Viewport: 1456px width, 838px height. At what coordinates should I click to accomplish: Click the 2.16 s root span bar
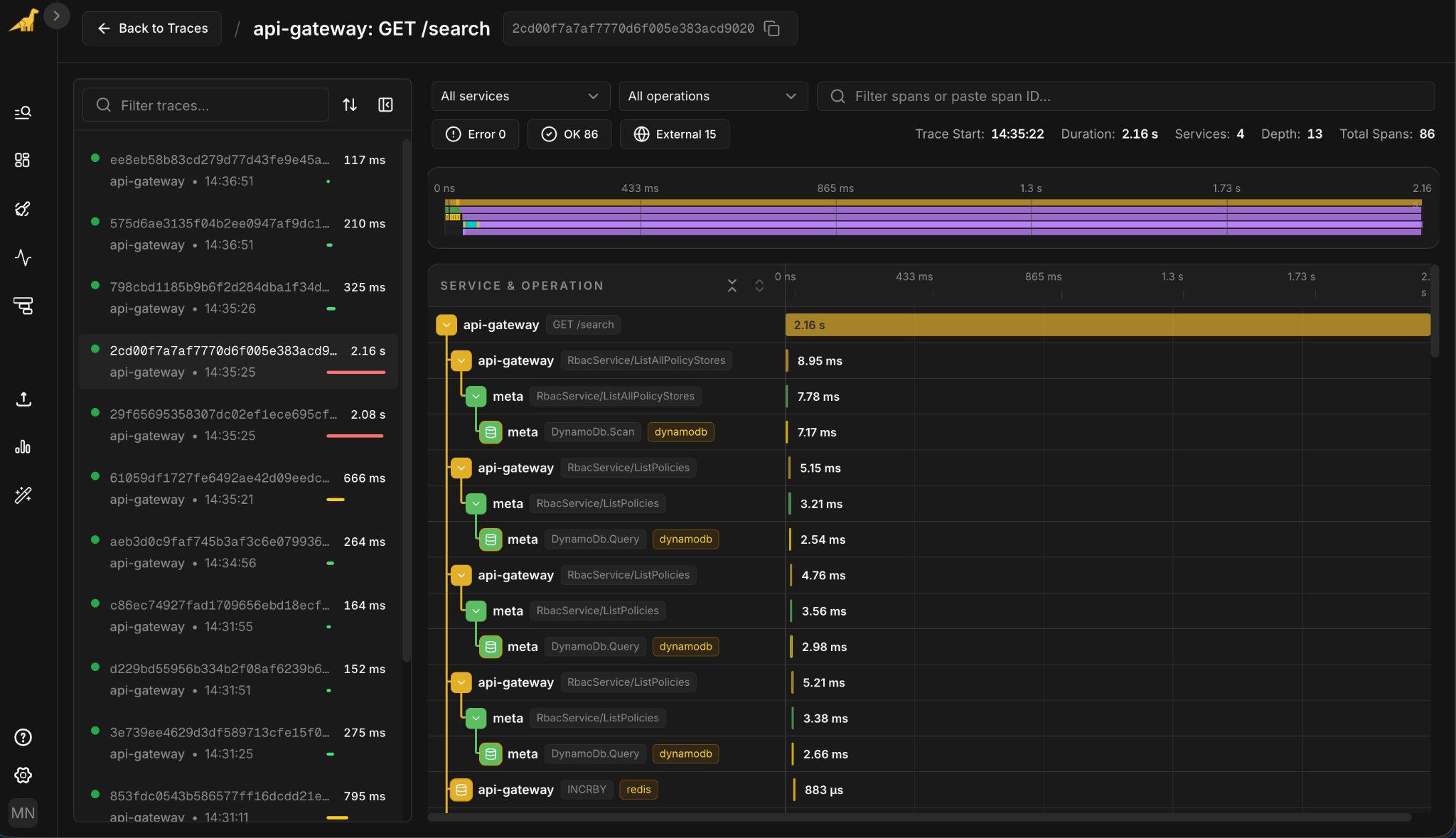1107,325
